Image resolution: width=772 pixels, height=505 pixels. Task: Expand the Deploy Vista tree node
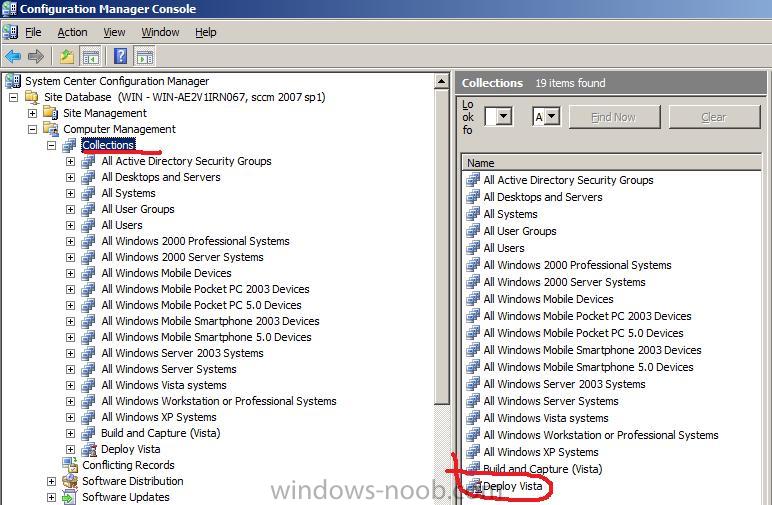(x=70, y=449)
